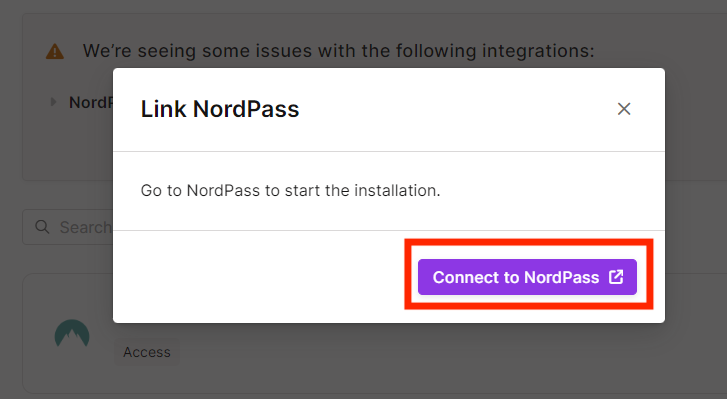The image size is (727, 399).
Task: Click the Access tag label
Action: 147,352
